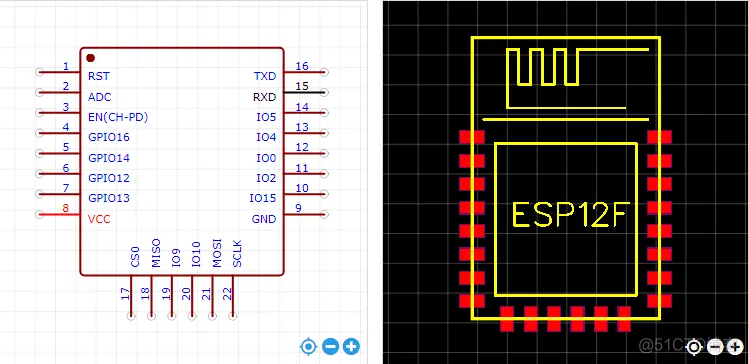Select pin number 12 beside IO0
The width and height of the screenshot is (748, 364).
tap(302, 147)
